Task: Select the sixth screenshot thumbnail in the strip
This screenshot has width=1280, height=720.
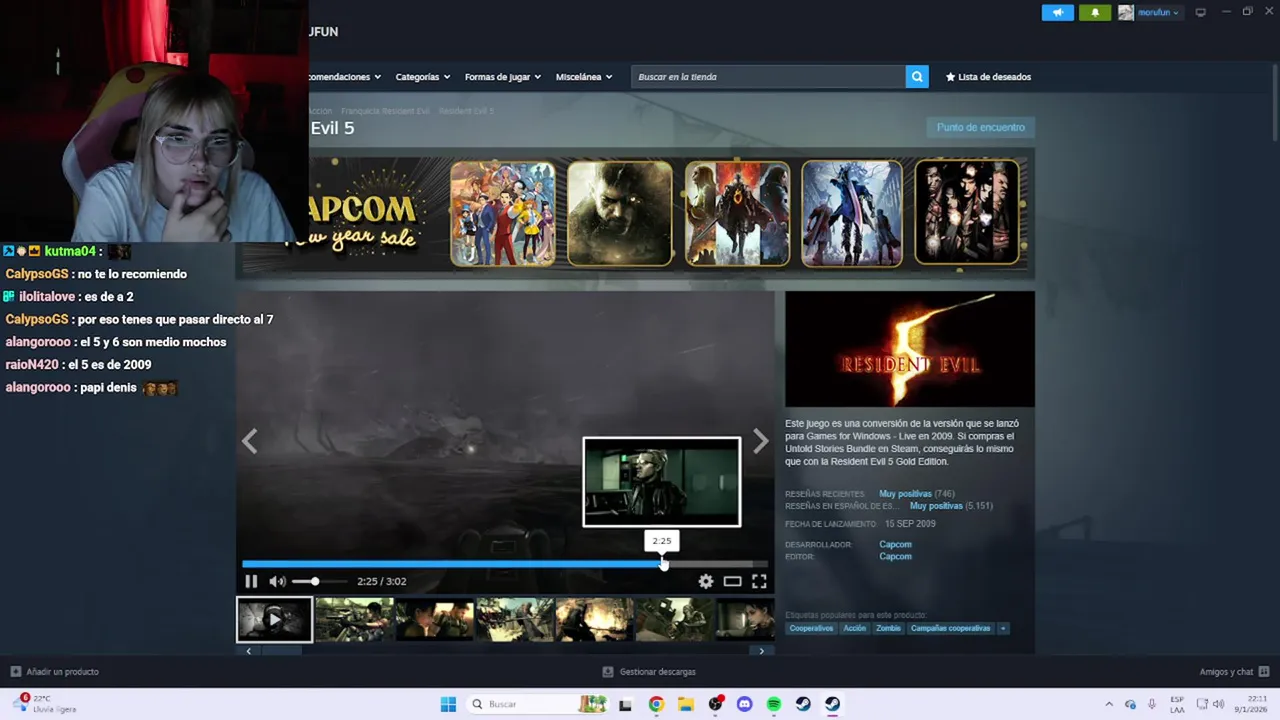Action: click(x=674, y=620)
